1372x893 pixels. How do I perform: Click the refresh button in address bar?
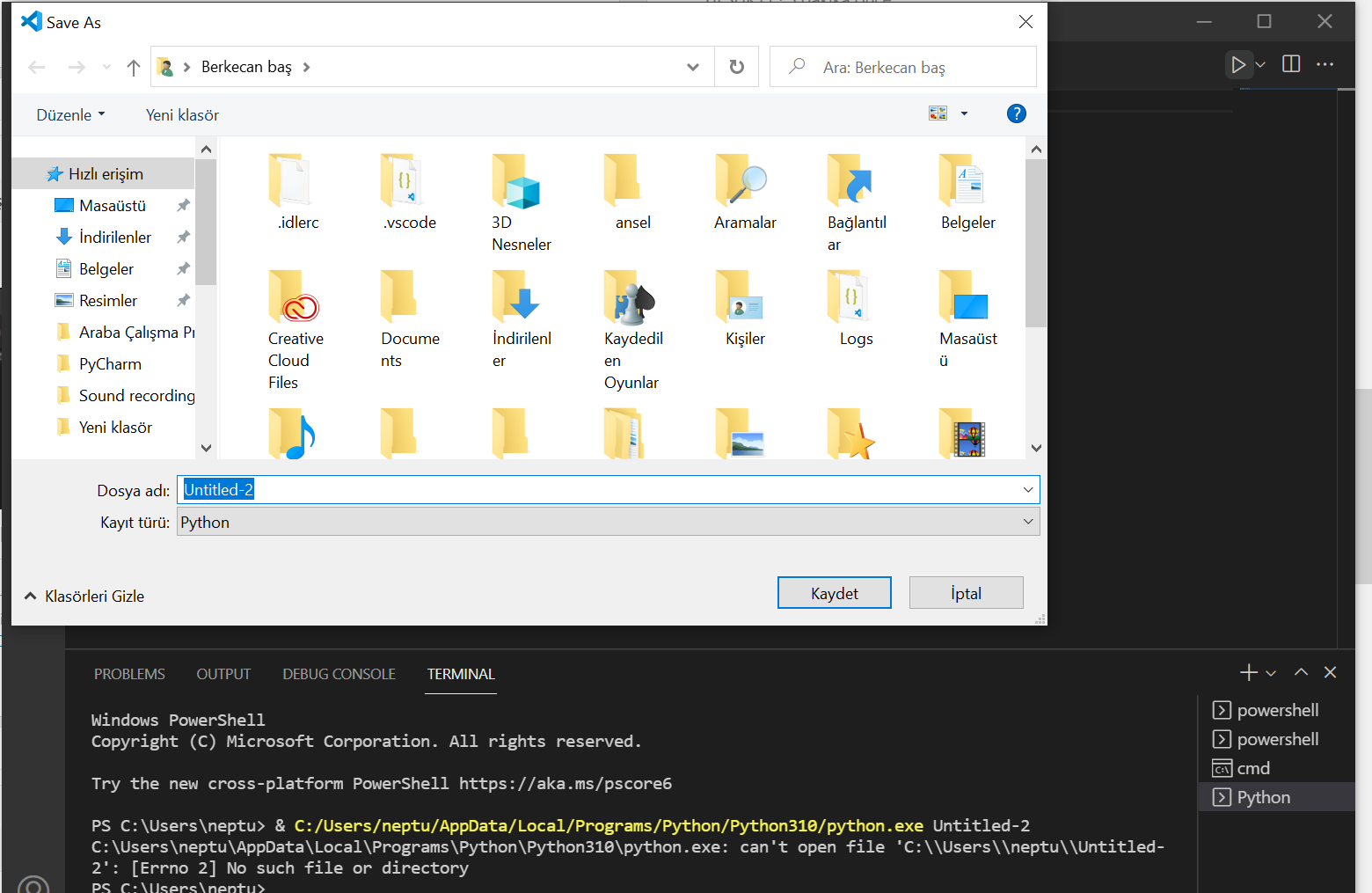click(737, 67)
